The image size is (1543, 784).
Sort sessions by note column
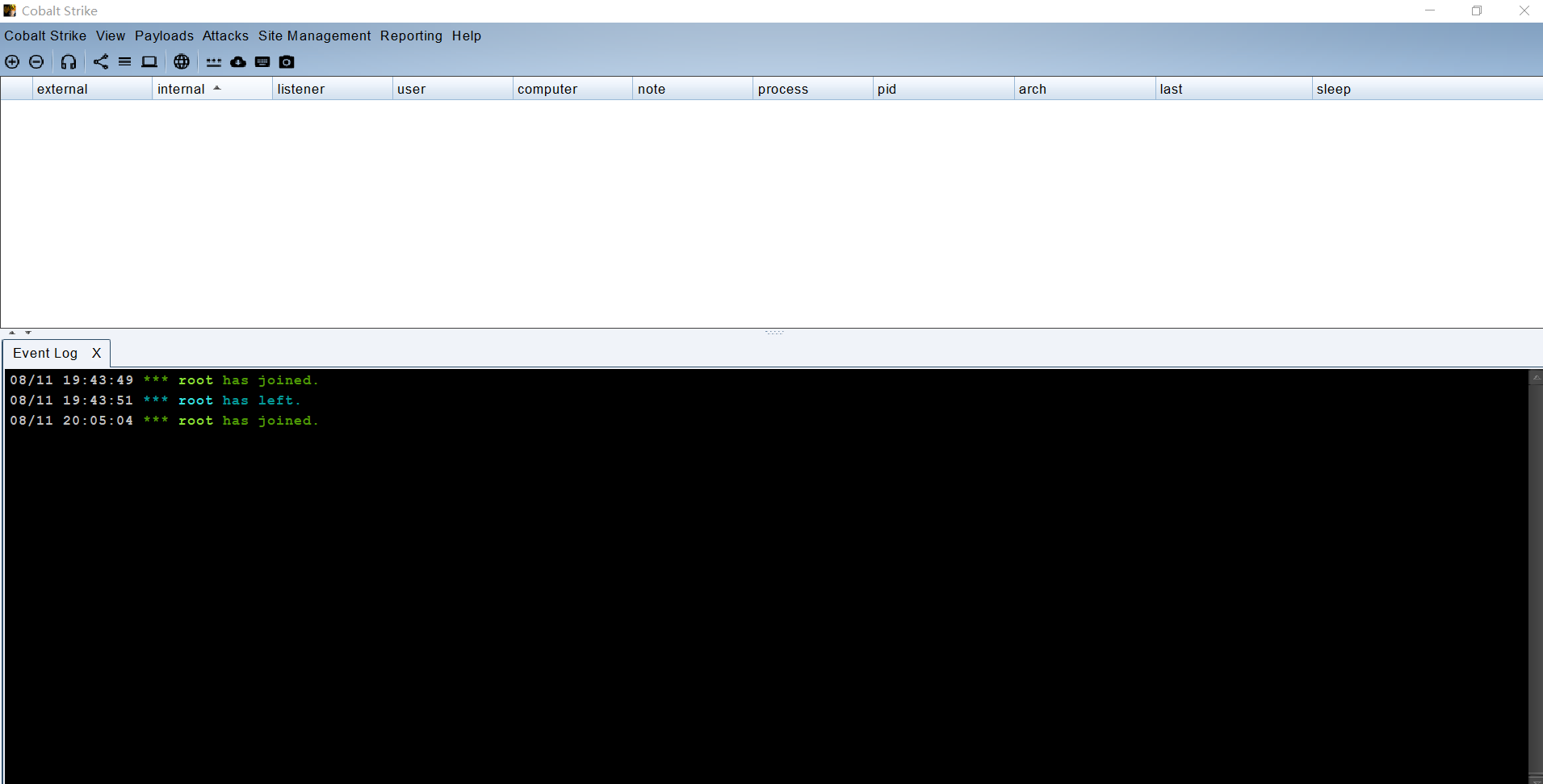pyautogui.click(x=693, y=89)
